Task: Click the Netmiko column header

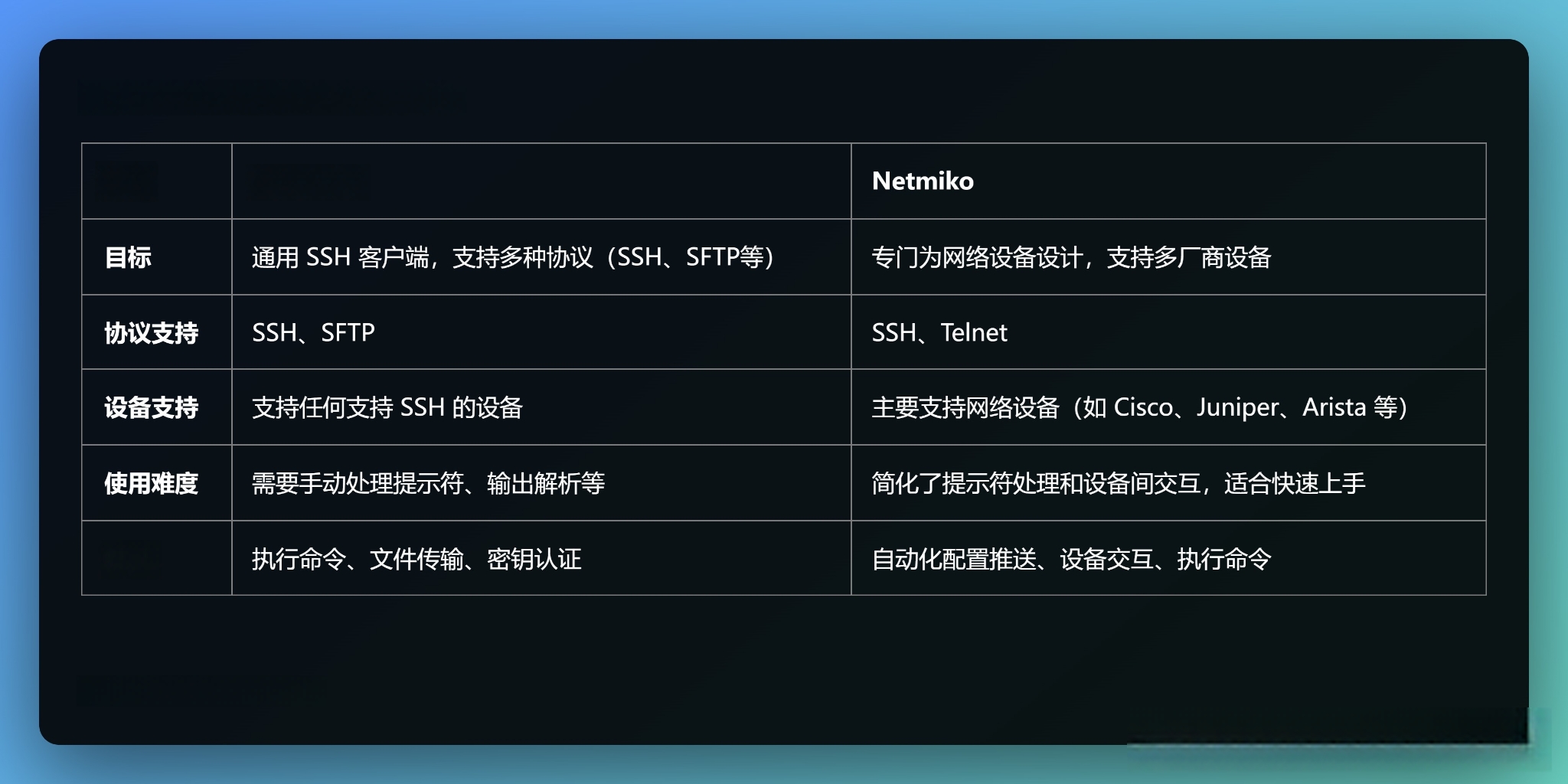Action: 923,181
